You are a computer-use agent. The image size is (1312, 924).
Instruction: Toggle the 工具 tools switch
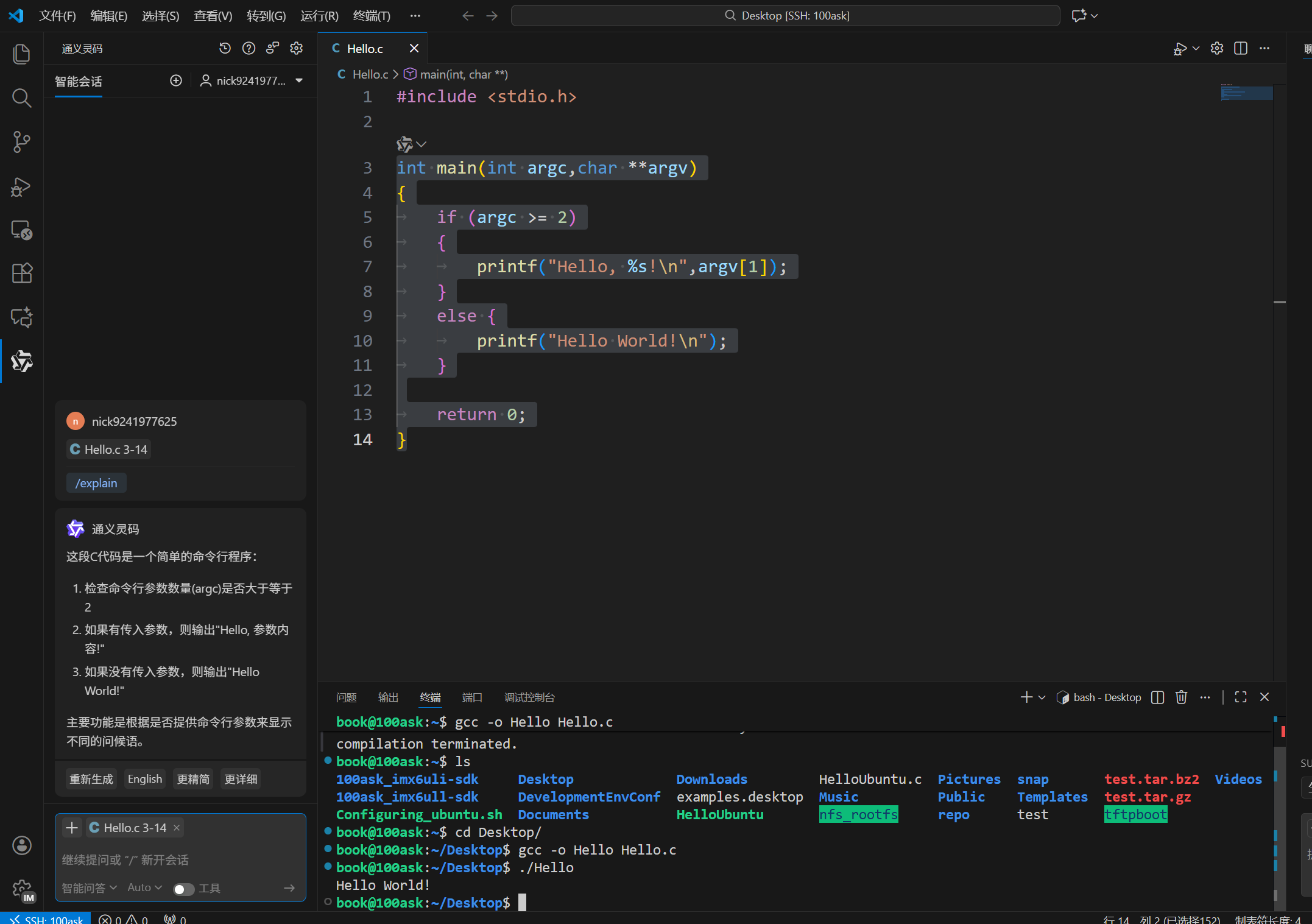[x=183, y=889]
